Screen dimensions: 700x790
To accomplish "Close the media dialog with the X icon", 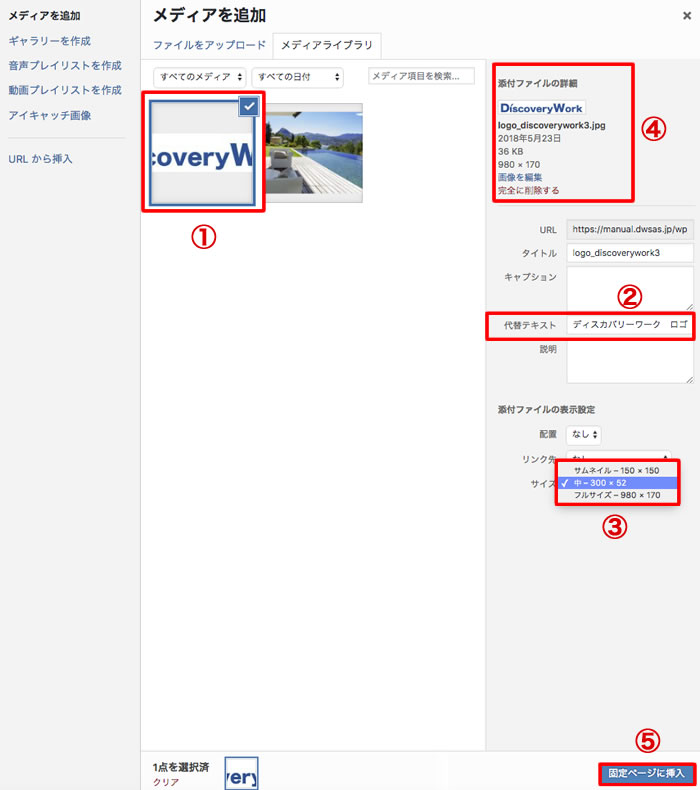I will click(685, 14).
